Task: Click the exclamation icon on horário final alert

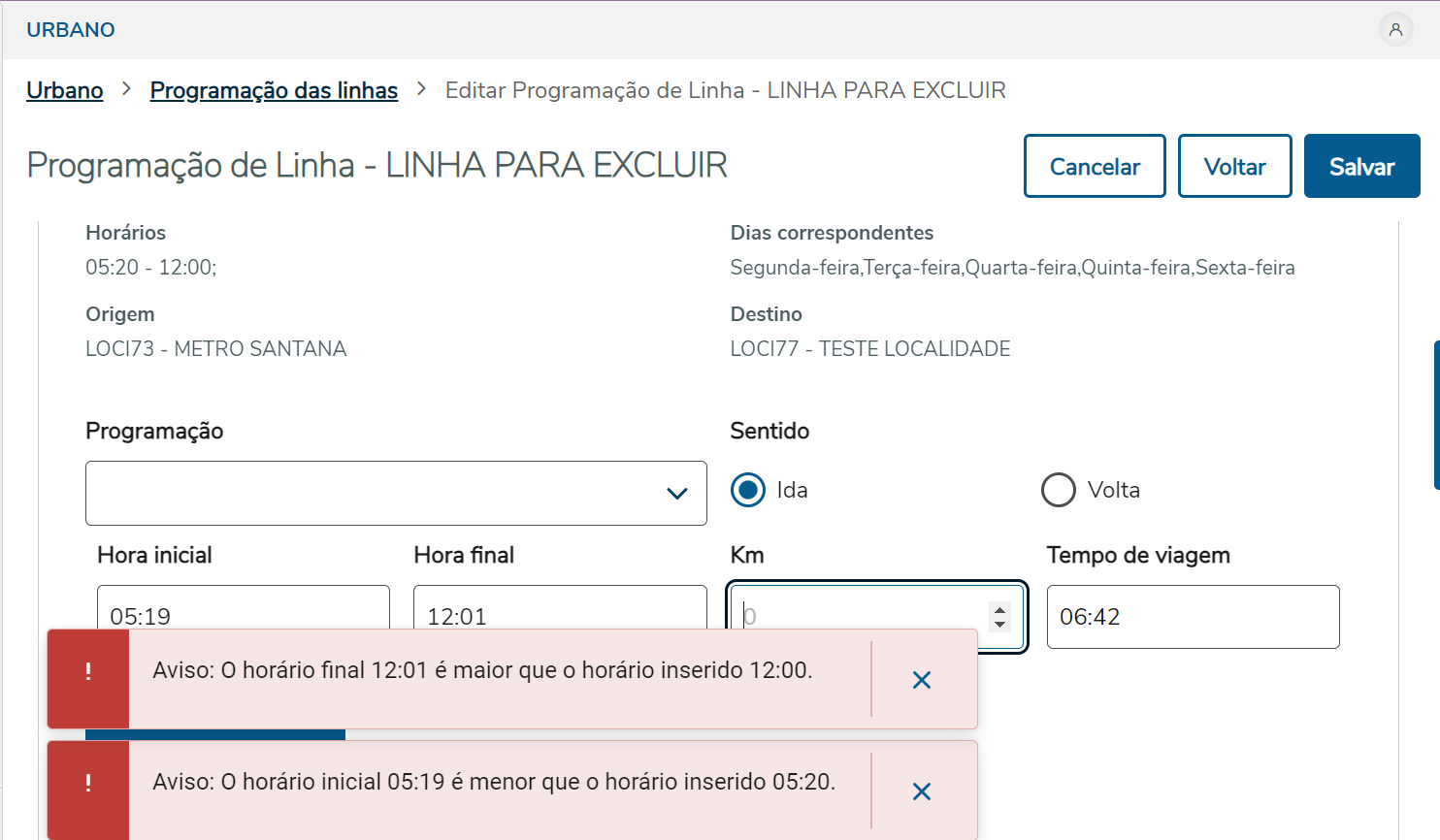Action: click(x=88, y=672)
